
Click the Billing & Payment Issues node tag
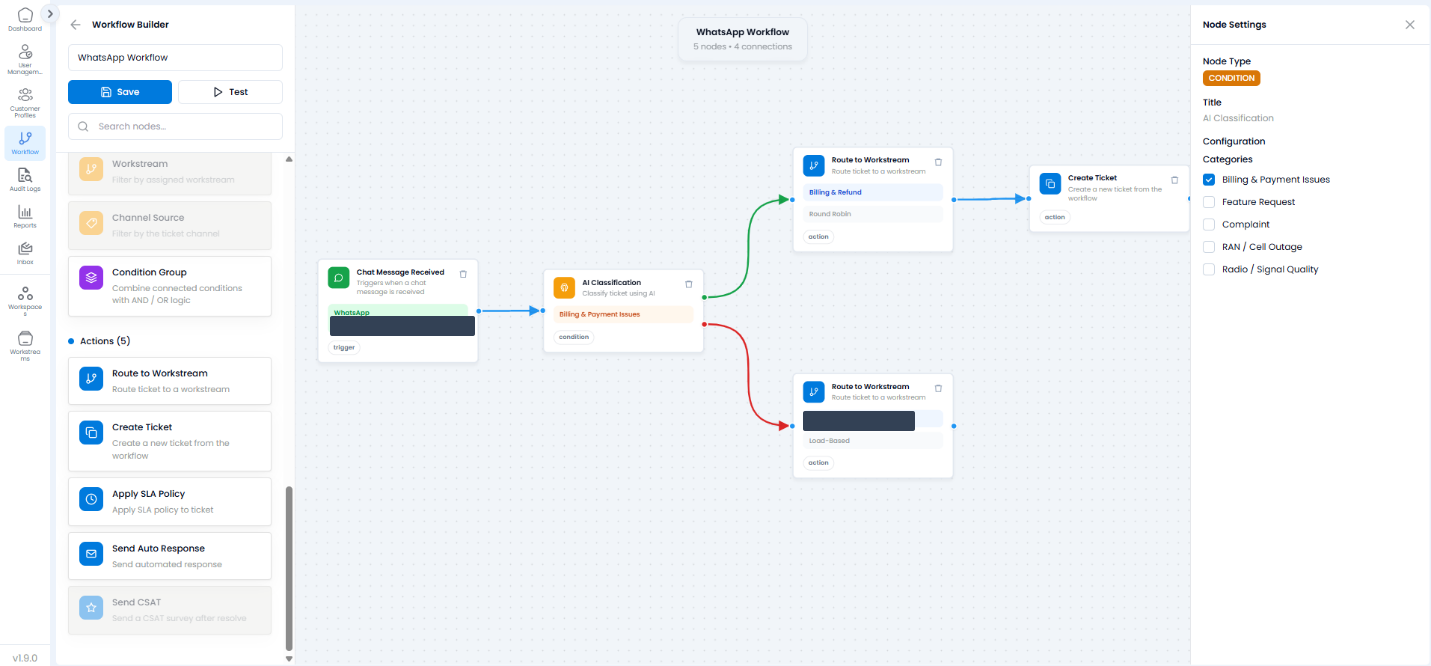(x=623, y=314)
